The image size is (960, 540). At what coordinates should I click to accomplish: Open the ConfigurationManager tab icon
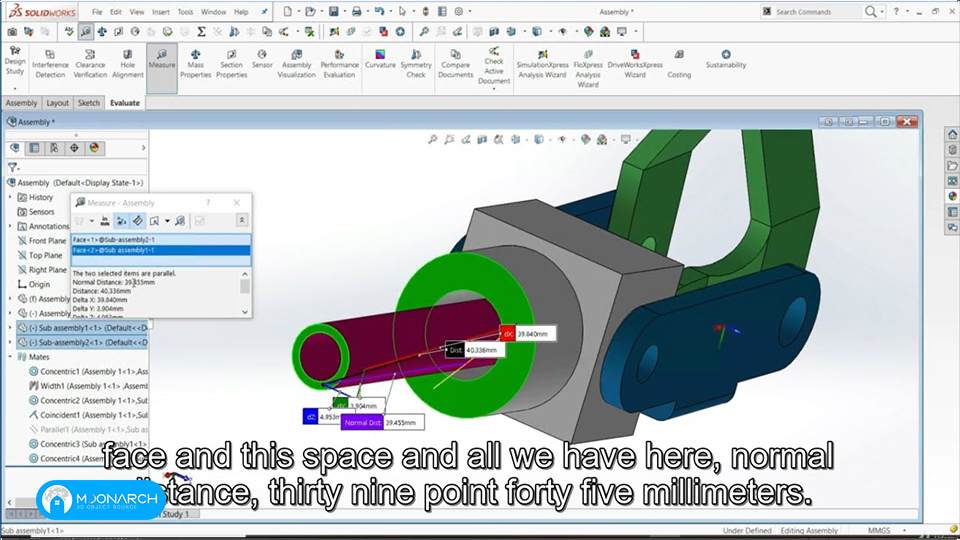(54, 148)
